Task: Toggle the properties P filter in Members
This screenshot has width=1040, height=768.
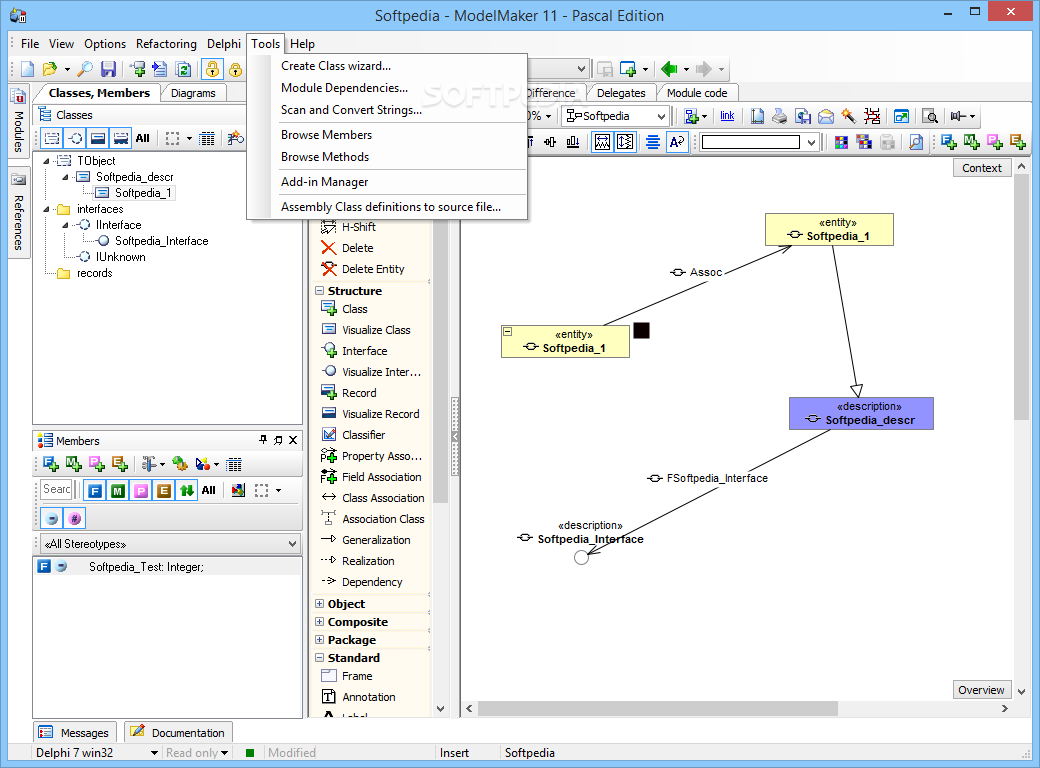Action: point(141,491)
